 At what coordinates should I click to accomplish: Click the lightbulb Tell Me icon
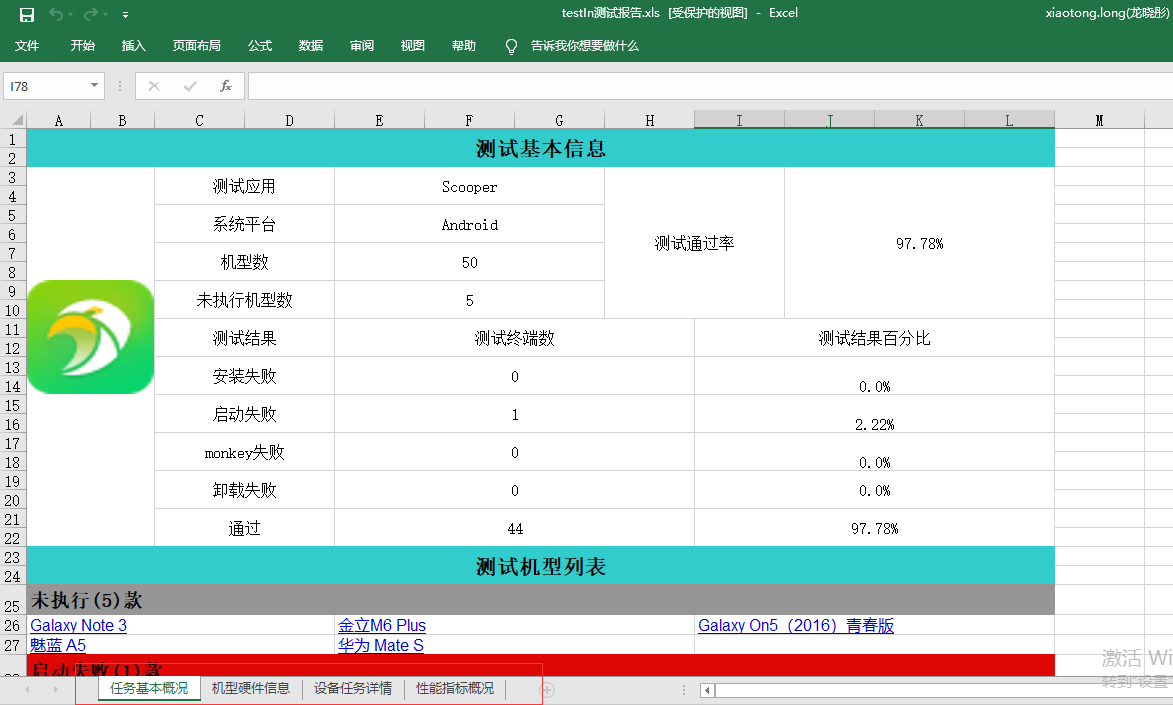(x=511, y=46)
